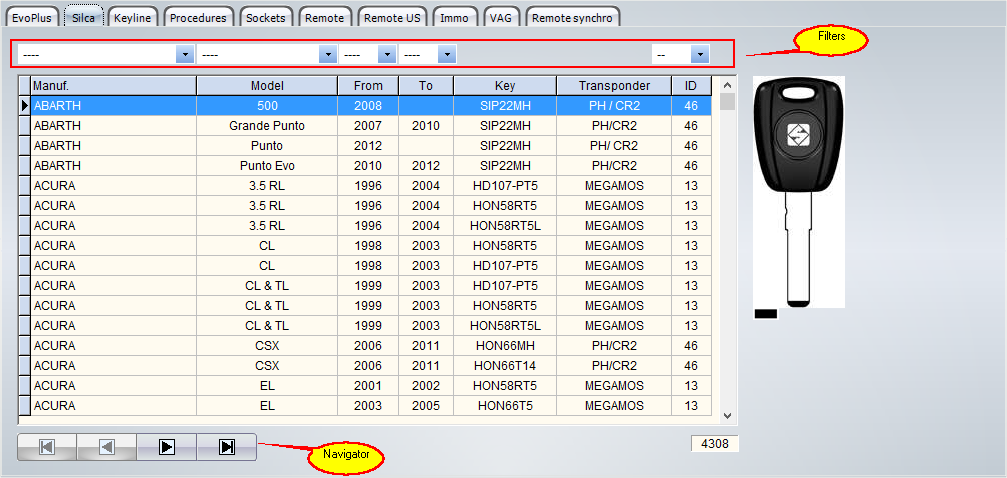Click HON66MH key in CSX row

pos(505,346)
